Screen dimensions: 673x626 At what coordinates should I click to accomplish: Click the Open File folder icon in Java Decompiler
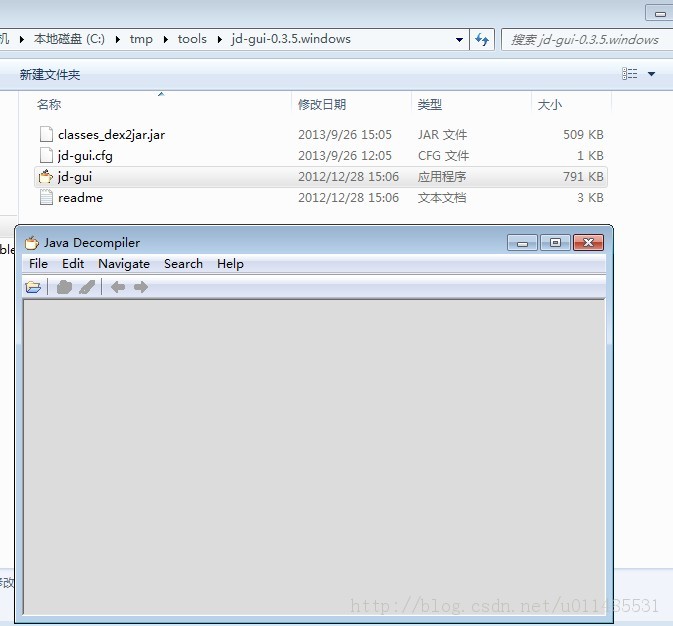(33, 287)
